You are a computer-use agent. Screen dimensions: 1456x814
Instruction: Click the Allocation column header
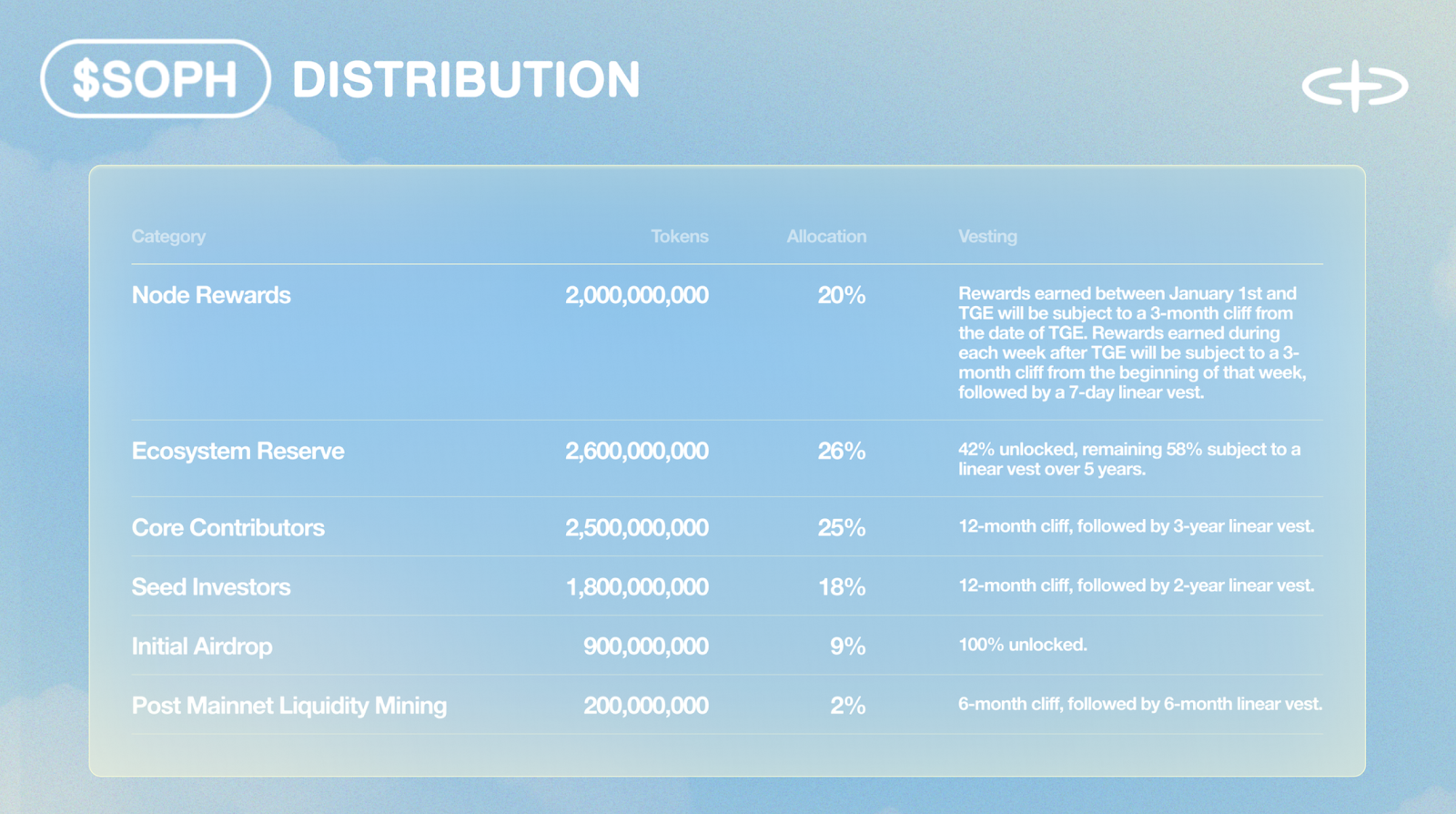point(826,237)
